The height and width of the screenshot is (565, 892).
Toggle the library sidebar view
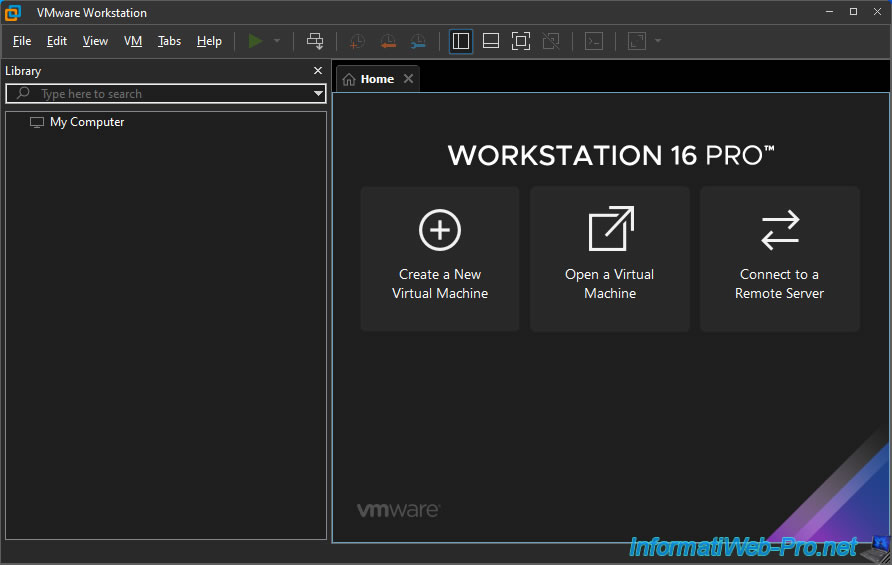[x=461, y=41]
